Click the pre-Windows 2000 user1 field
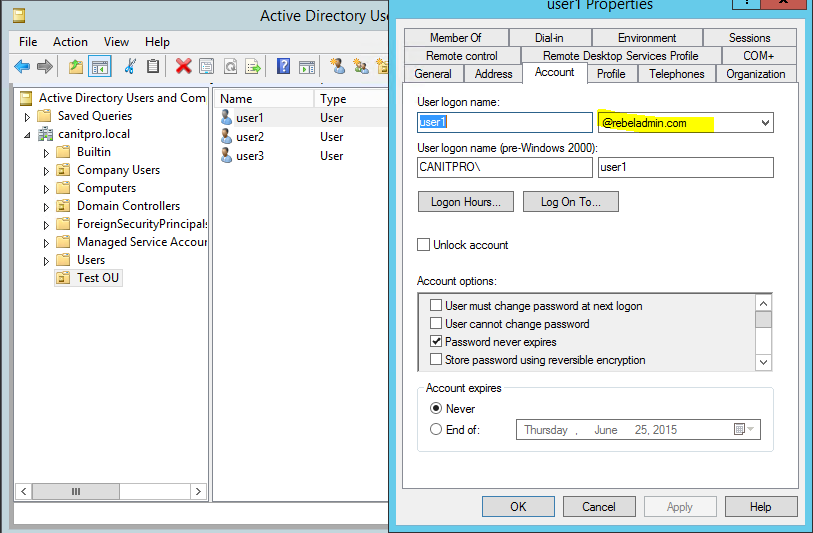 [x=685, y=167]
